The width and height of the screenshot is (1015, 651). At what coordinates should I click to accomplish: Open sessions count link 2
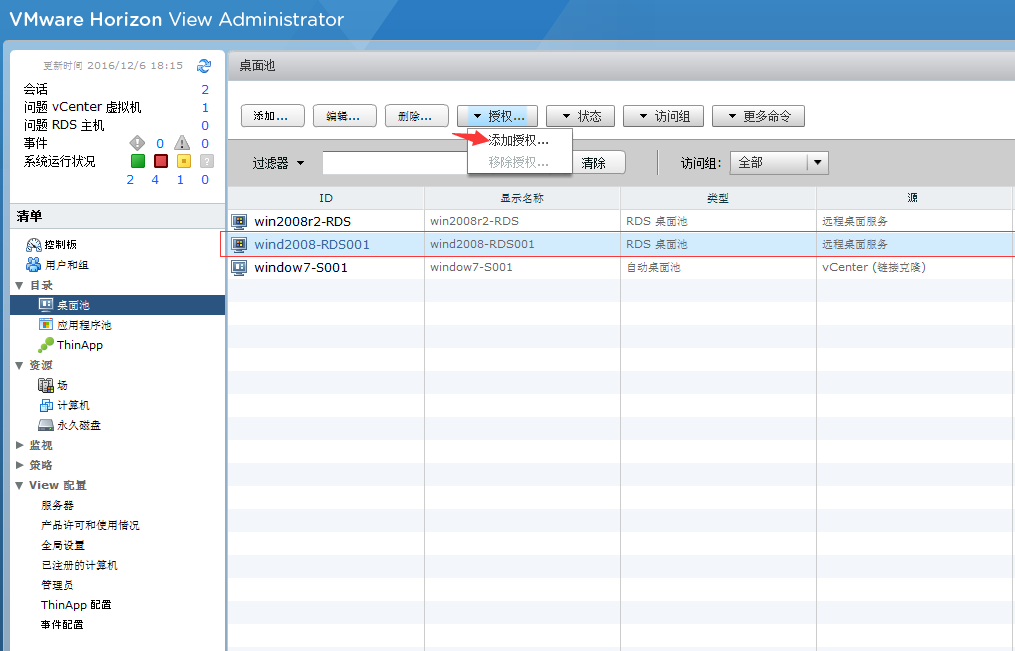[x=205, y=89]
